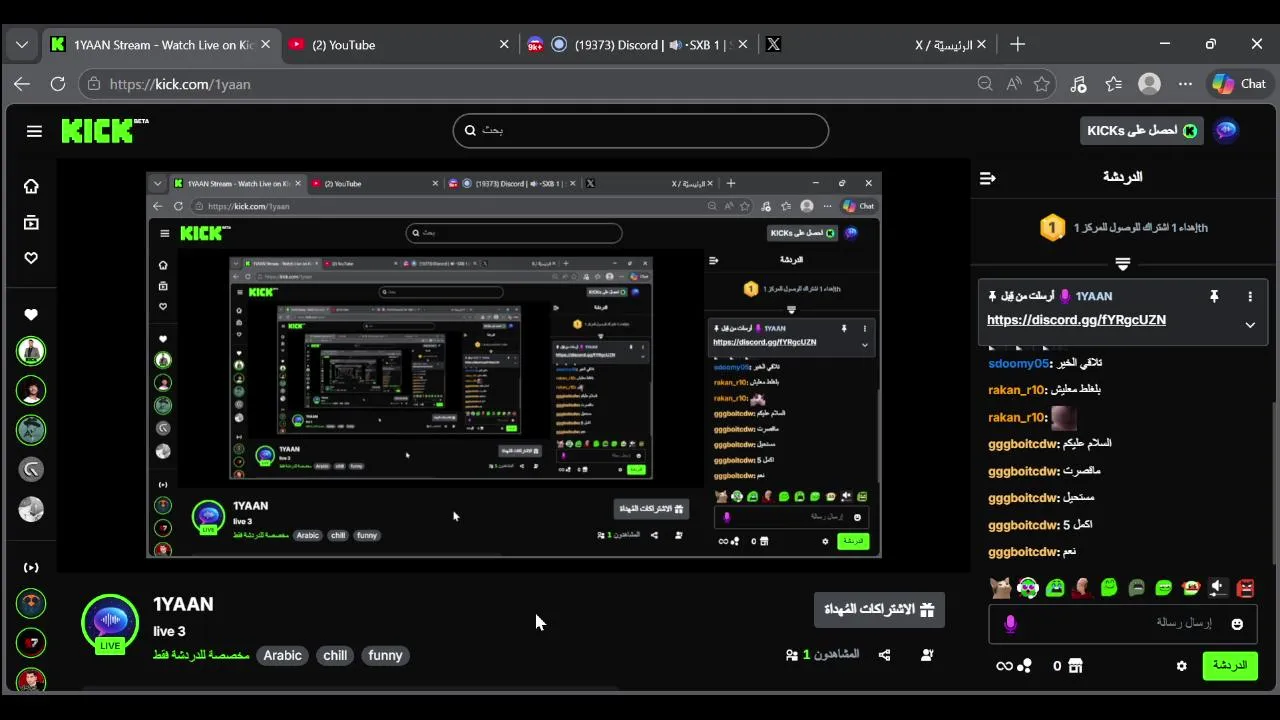This screenshot has width=1280, height=720.
Task: Click the stream video player
Action: tap(513, 364)
